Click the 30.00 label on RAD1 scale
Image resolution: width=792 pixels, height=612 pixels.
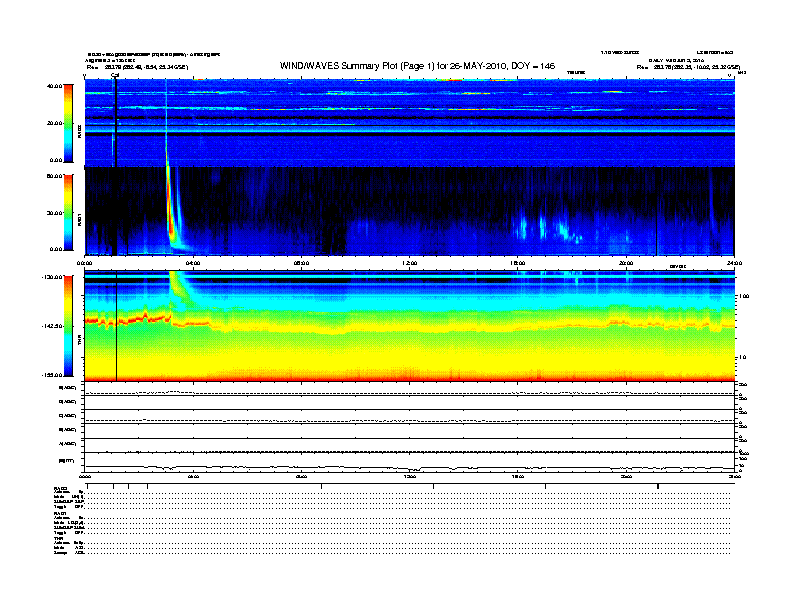coord(54,213)
